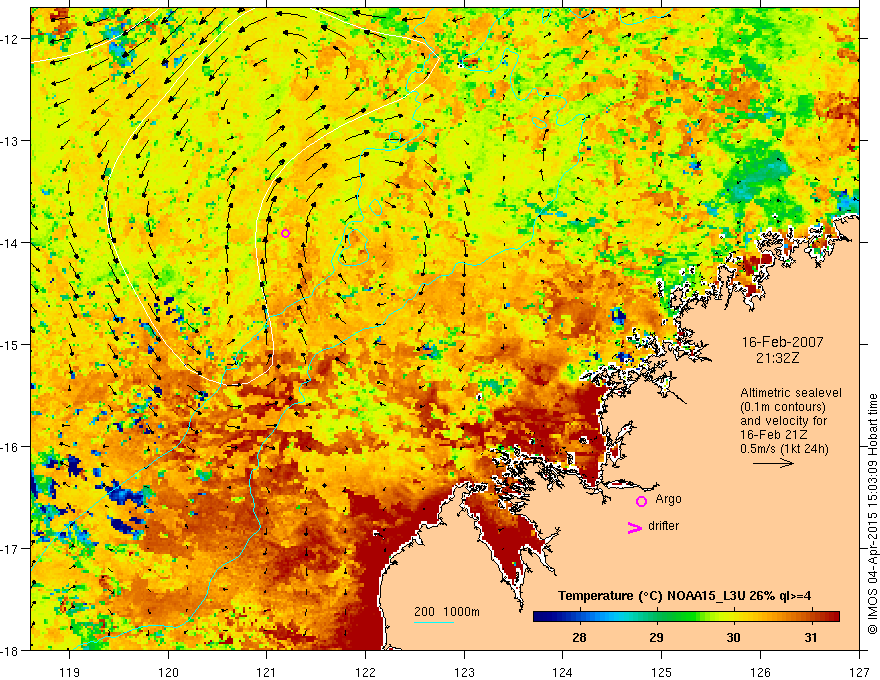Click the "0.5m/s (1kt 24h)" text
This screenshot has height=680, width=880.
click(x=784, y=449)
